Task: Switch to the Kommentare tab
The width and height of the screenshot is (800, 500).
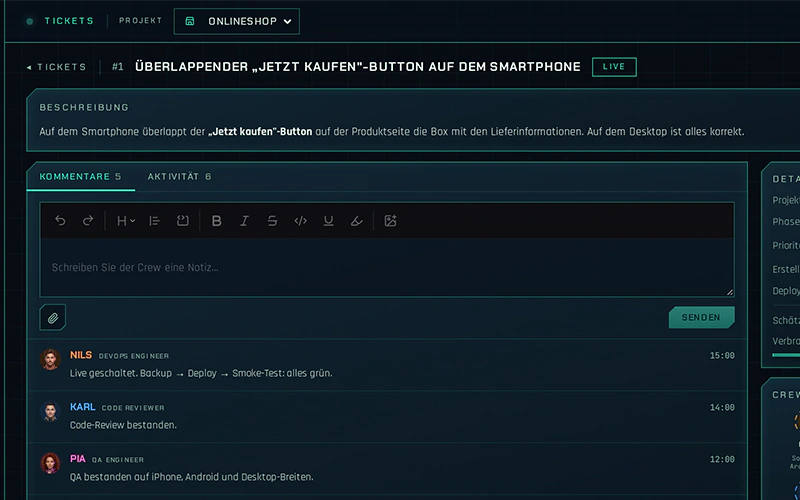Action: [81, 177]
